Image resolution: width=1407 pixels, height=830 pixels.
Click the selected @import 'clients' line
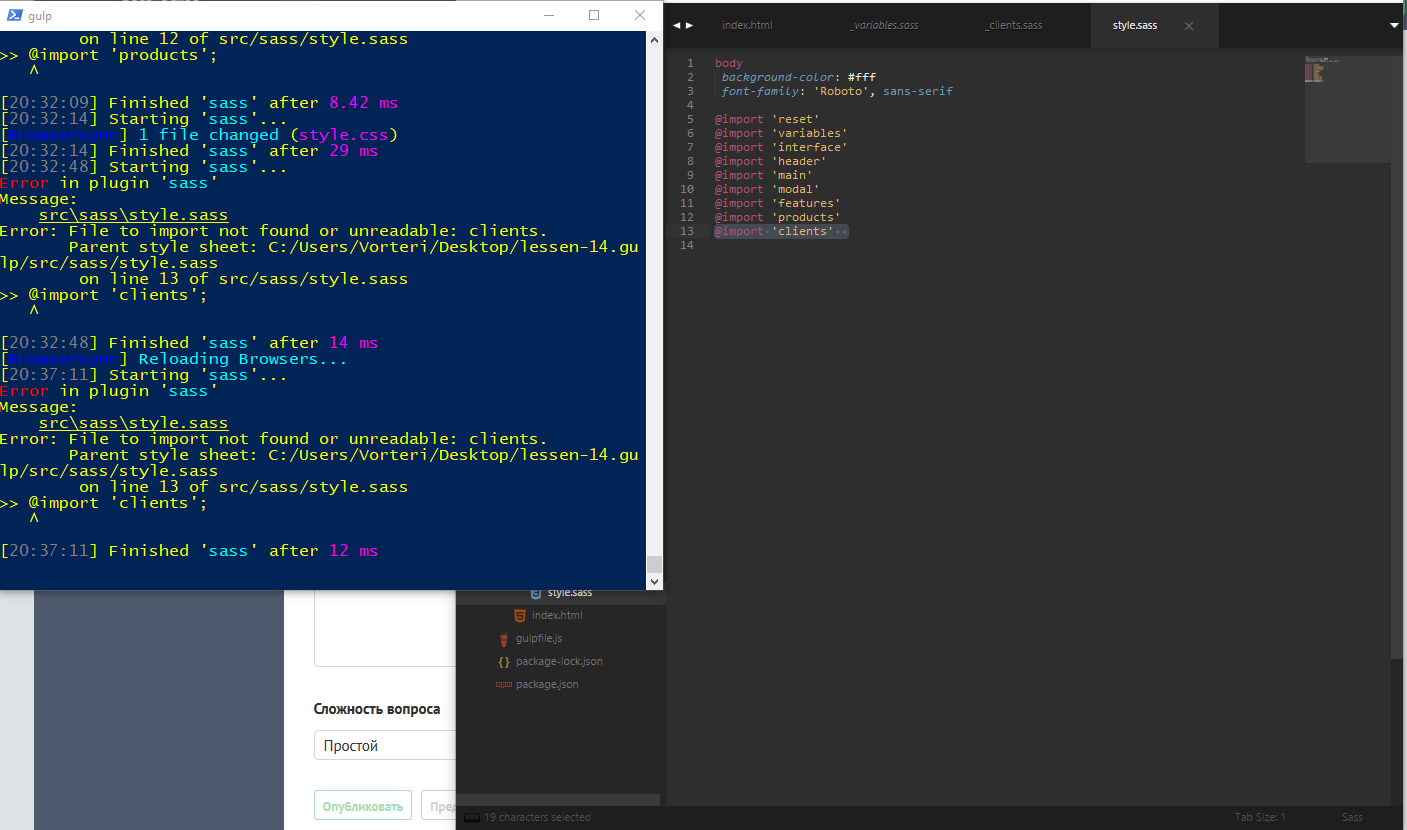tap(781, 231)
